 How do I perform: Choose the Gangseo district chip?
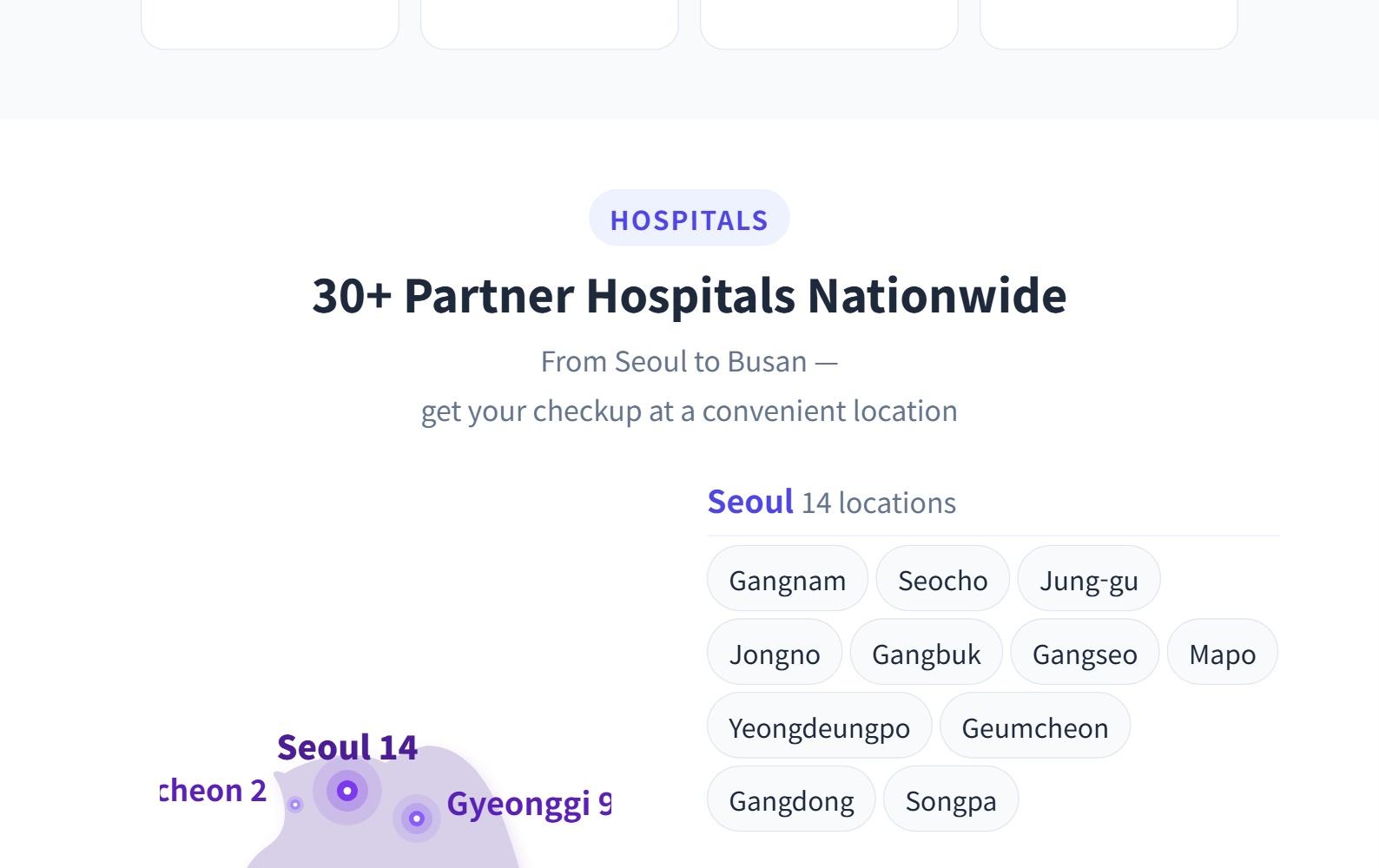[1084, 653]
